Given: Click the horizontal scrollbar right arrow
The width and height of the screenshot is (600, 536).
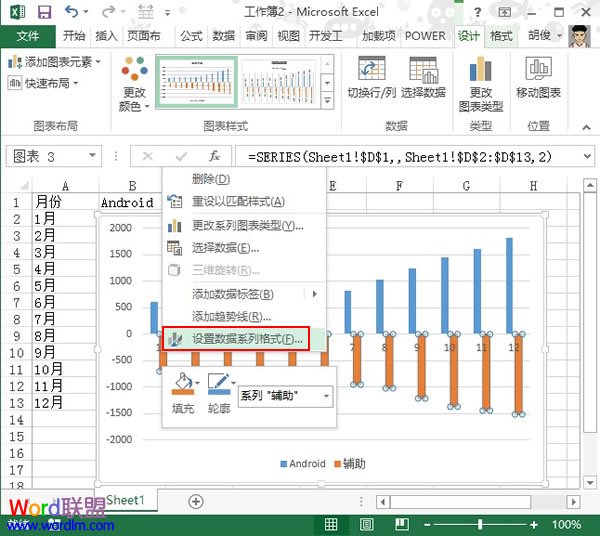Looking at the screenshot, I should tap(573, 502).
